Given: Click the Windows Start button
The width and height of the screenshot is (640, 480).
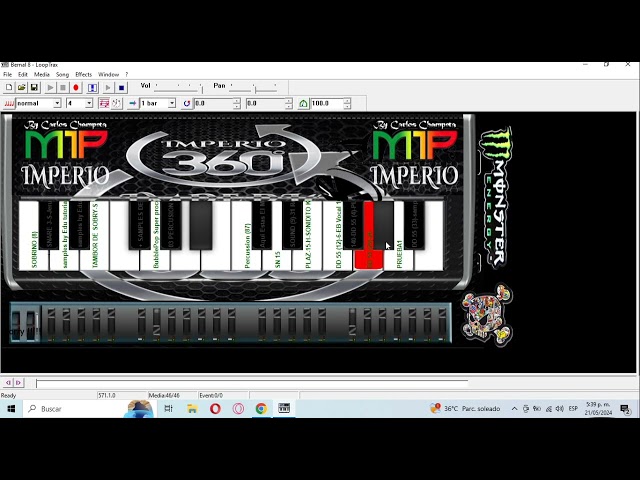Looking at the screenshot, I should pos(11,409).
